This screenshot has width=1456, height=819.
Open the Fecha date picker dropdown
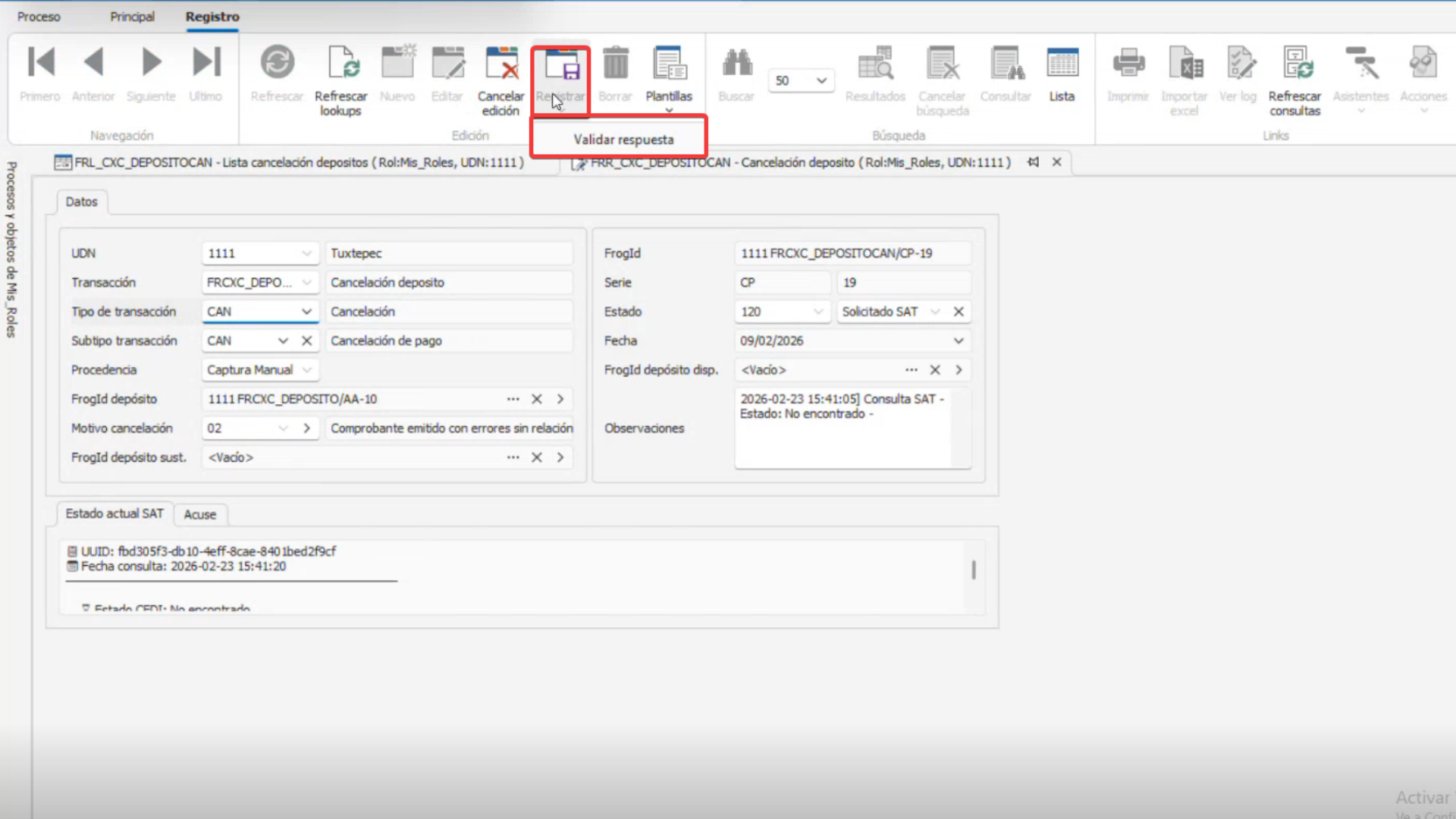(959, 340)
